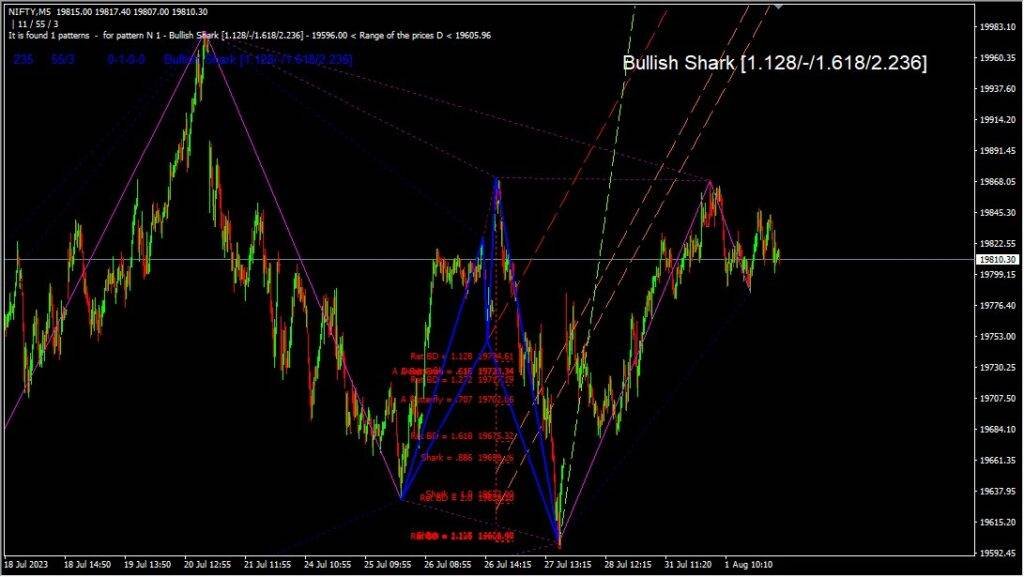Click the white horizontal current price line
Screen dimensions: 1024x577
tap(488, 260)
